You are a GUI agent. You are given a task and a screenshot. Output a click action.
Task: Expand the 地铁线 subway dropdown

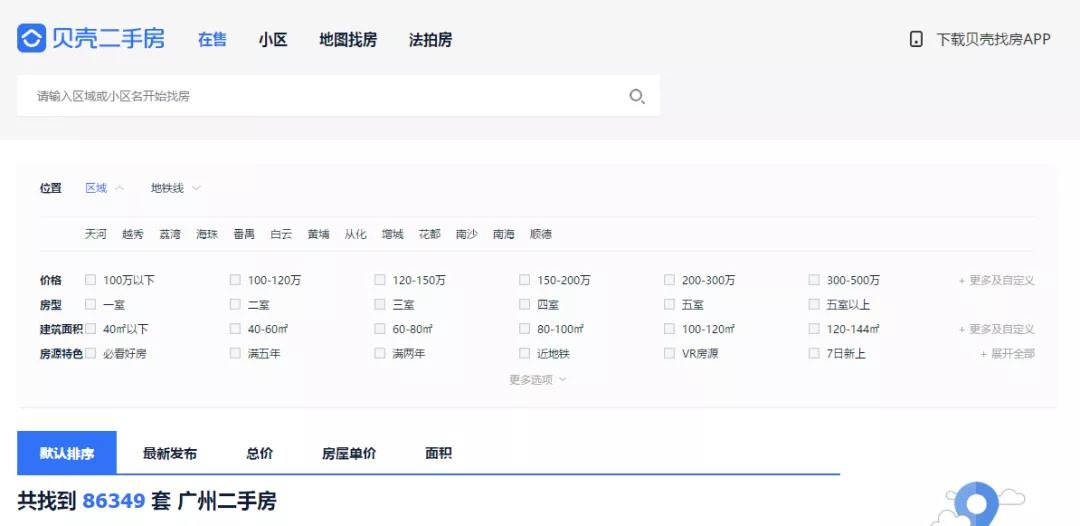pos(176,188)
